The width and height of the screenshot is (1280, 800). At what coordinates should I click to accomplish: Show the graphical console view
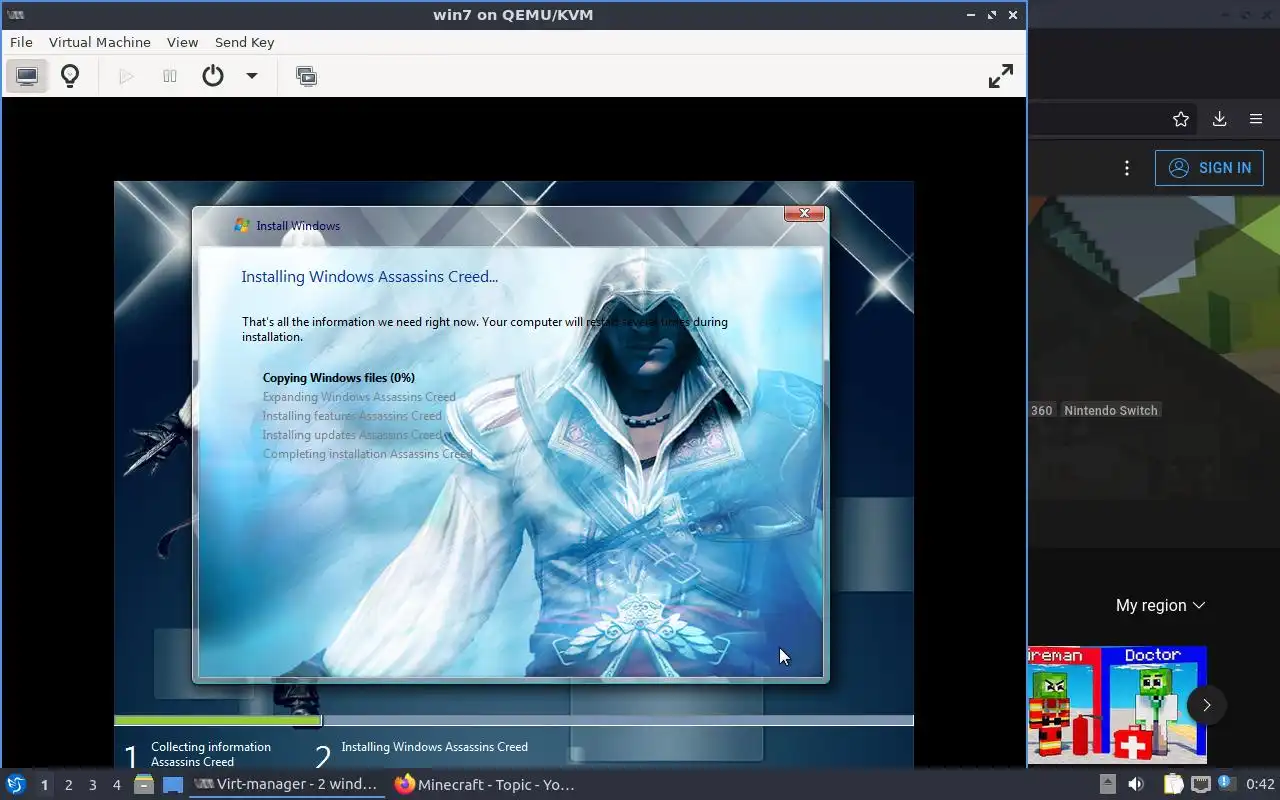coord(27,76)
